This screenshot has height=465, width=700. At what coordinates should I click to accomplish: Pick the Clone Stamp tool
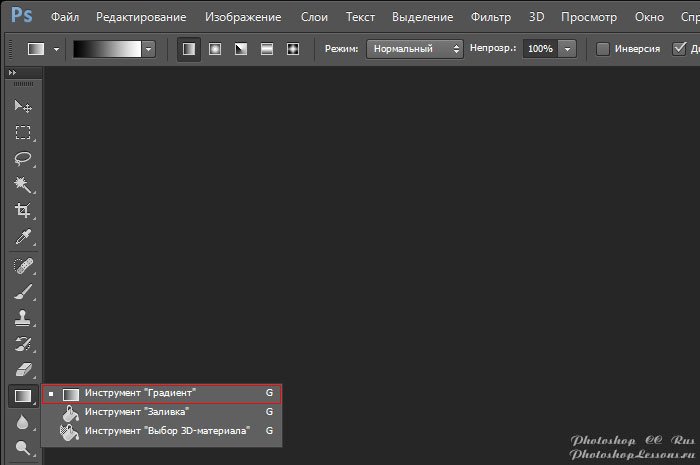pyautogui.click(x=22, y=318)
